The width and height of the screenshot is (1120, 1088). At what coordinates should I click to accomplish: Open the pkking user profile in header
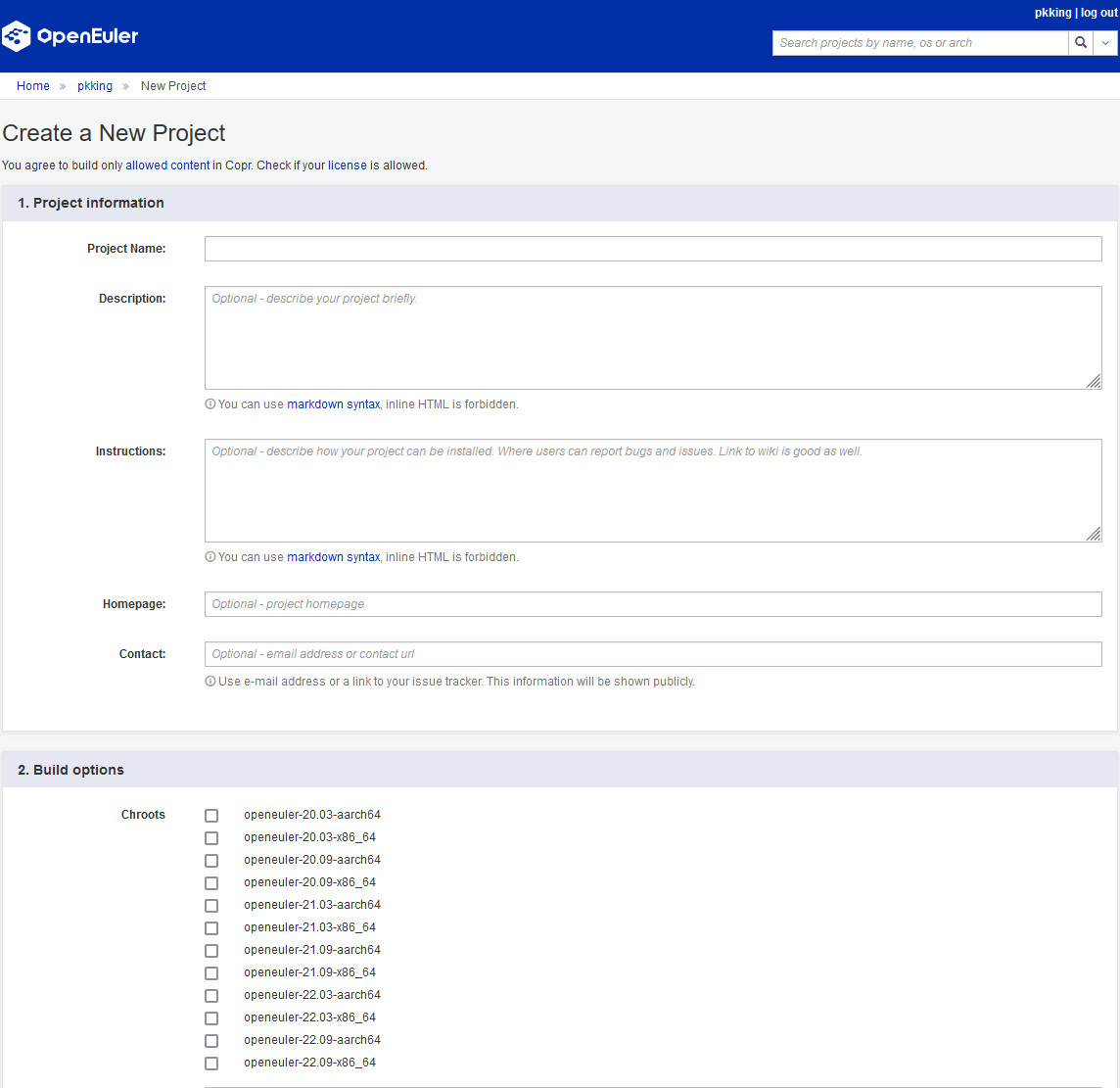click(1052, 13)
